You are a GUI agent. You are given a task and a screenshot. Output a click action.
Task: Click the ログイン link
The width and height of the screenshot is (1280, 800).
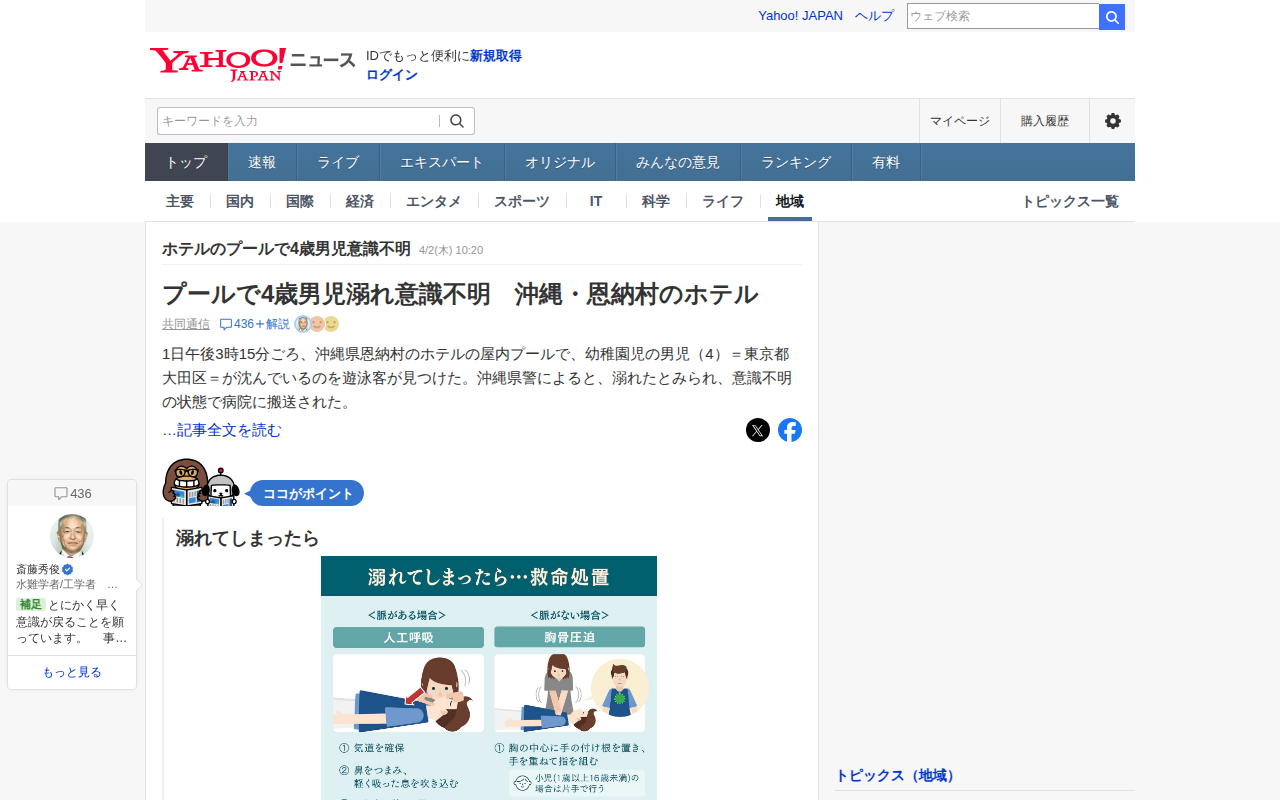pyautogui.click(x=392, y=75)
